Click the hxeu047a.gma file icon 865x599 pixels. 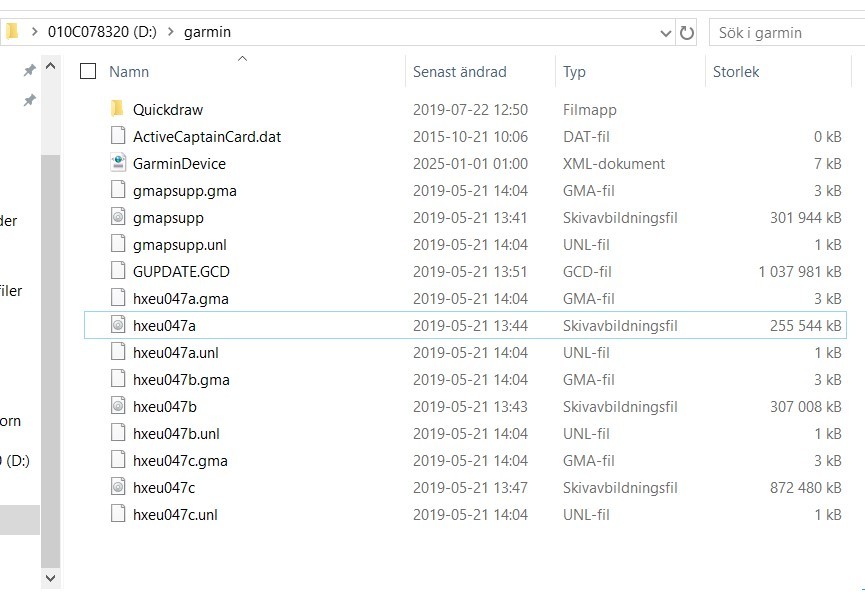click(x=118, y=298)
